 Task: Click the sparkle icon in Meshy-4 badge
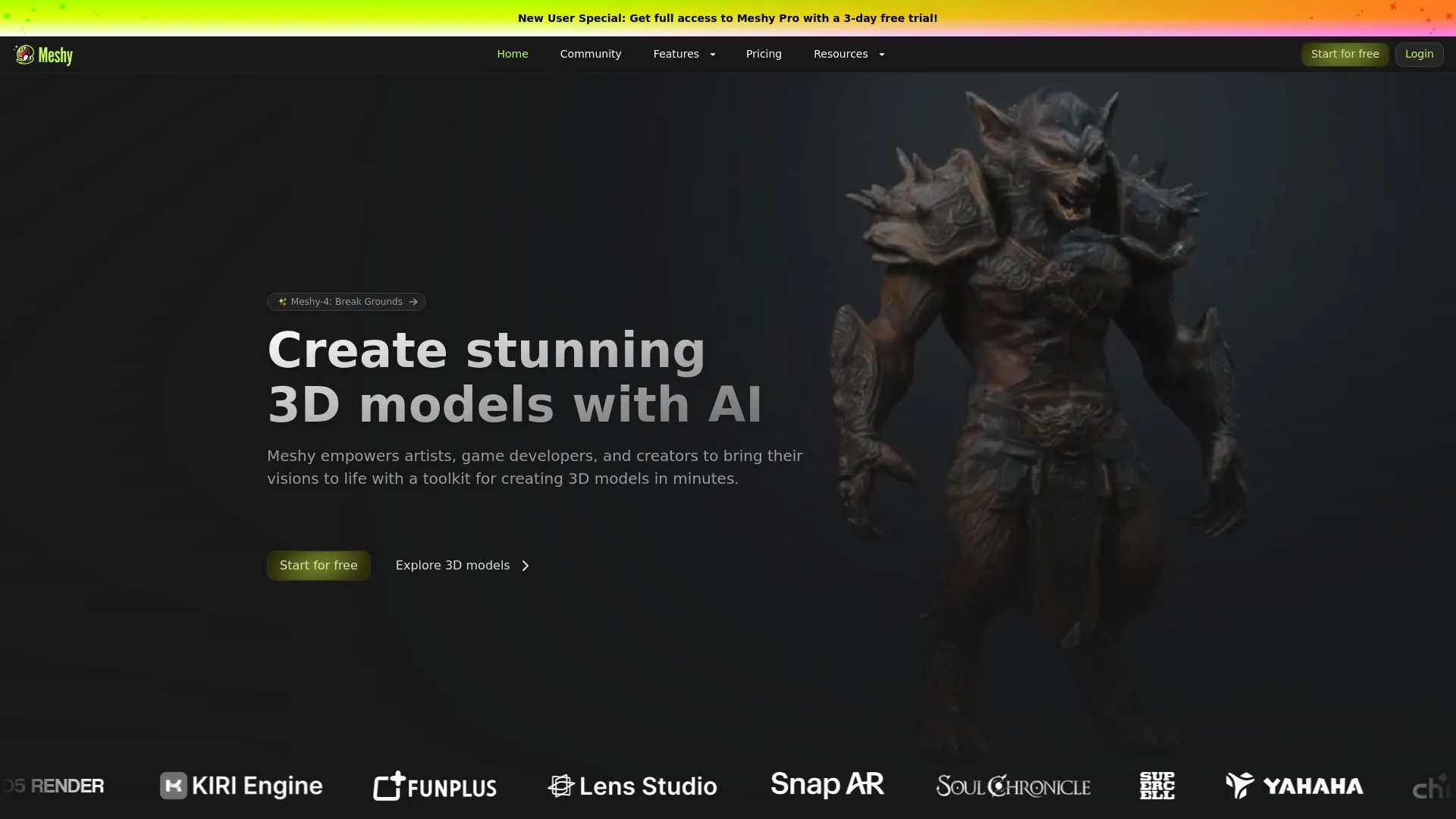[282, 302]
